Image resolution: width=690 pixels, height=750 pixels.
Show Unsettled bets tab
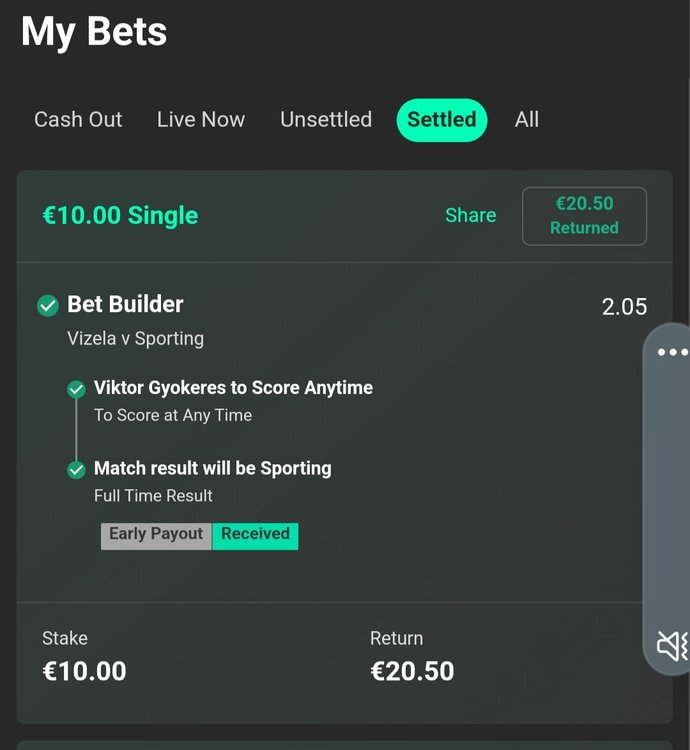[x=326, y=120]
